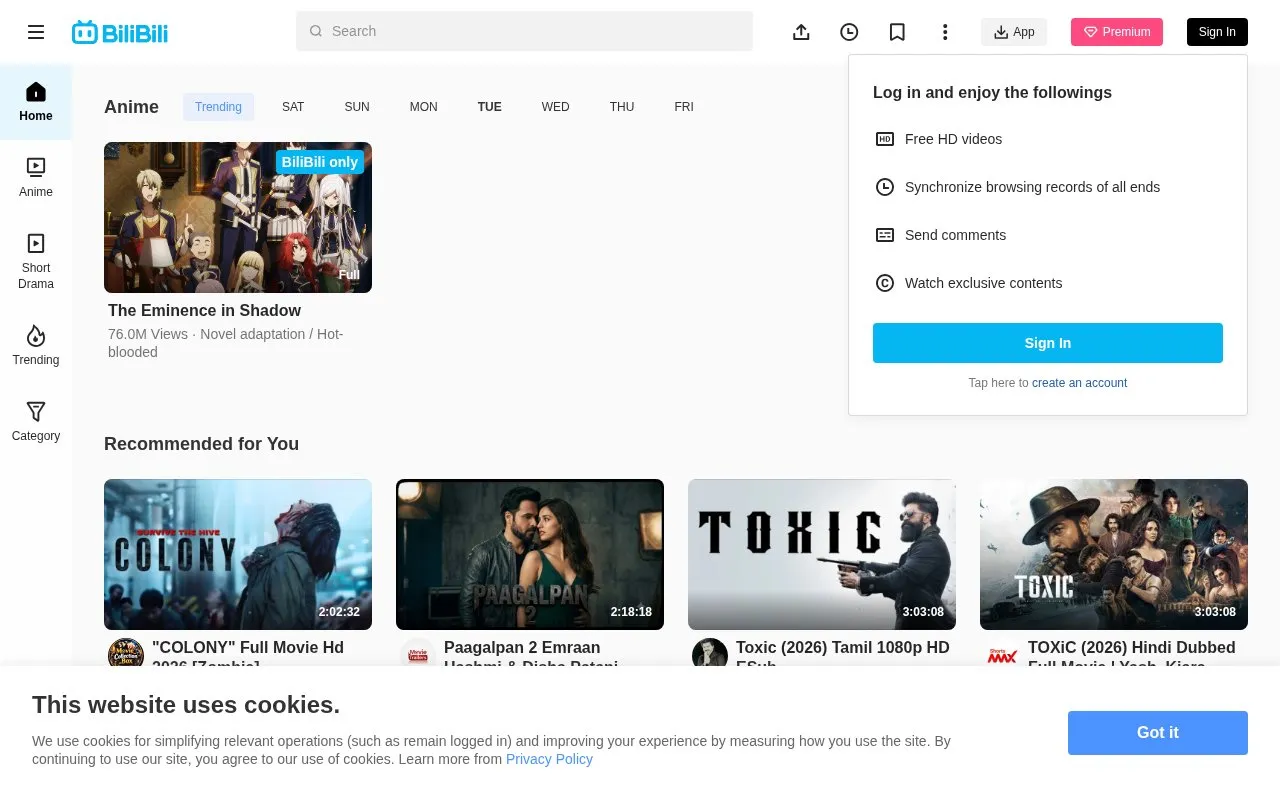This screenshot has width=1280, height=800.
Task: Click the HD icon beside Free HD videos
Action: point(885,139)
